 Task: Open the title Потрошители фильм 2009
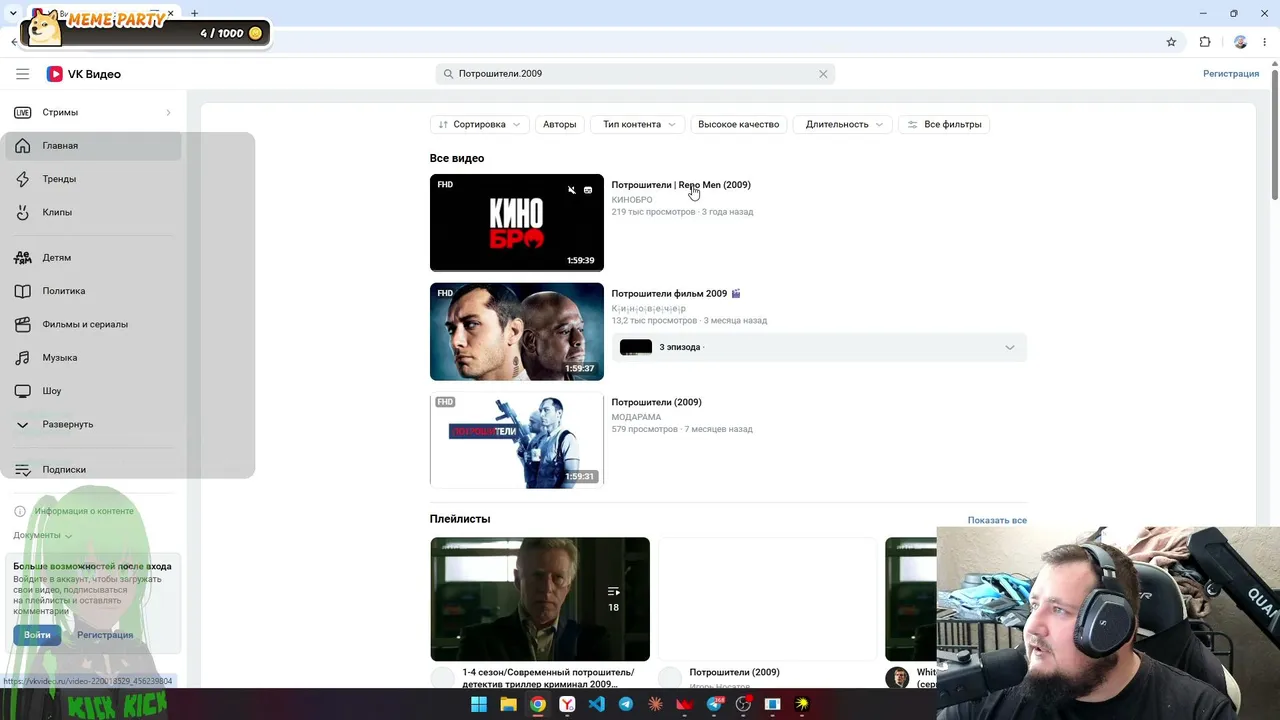[x=669, y=294]
